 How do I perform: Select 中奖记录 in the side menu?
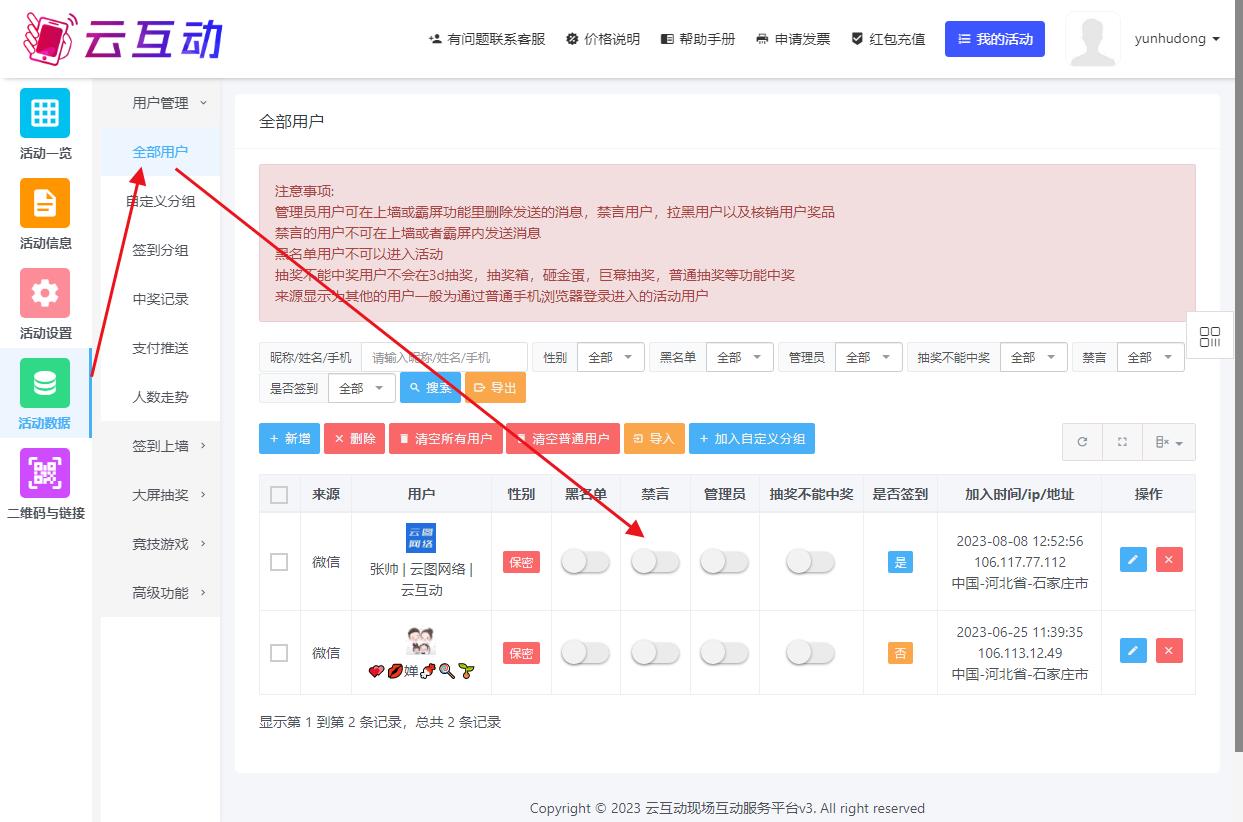(x=160, y=299)
